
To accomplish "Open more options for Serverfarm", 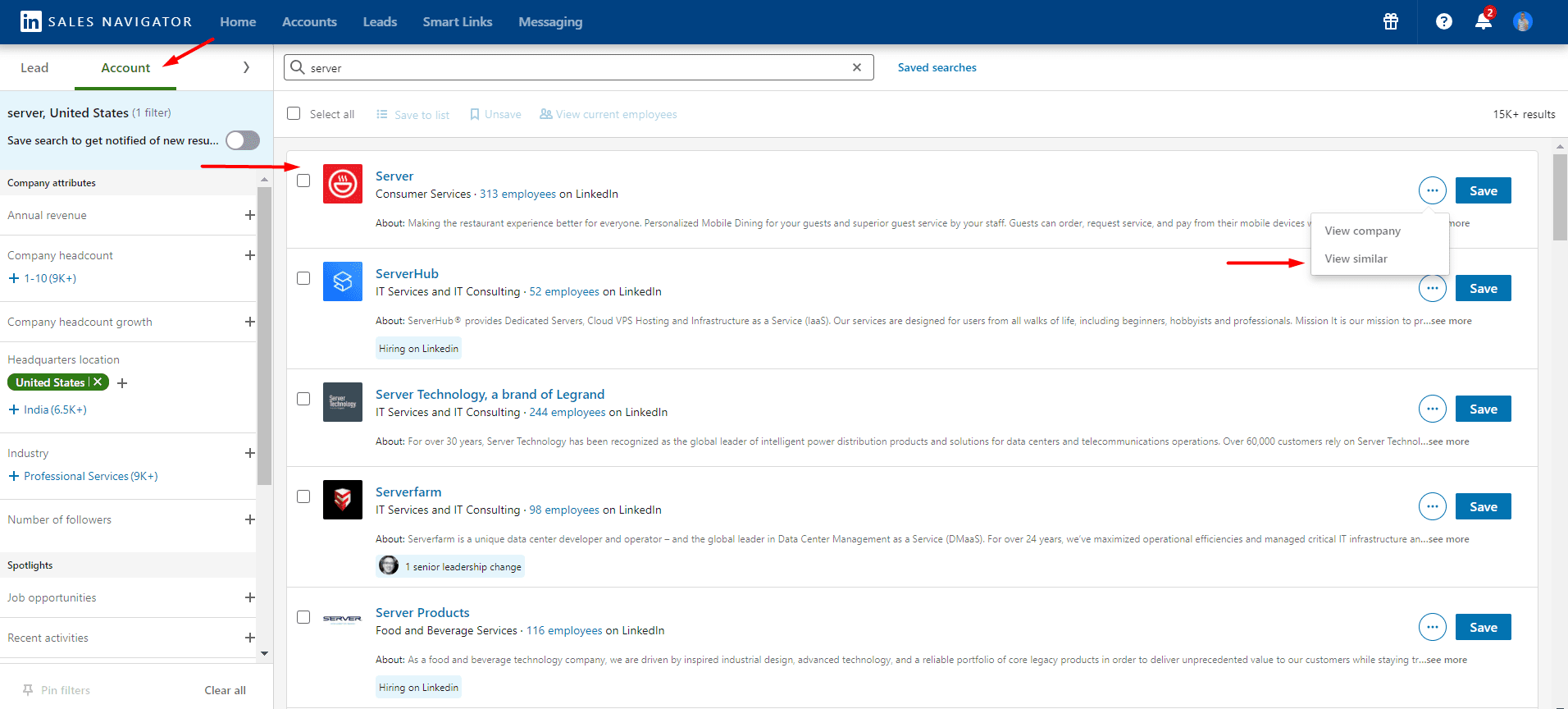I will point(1433,506).
